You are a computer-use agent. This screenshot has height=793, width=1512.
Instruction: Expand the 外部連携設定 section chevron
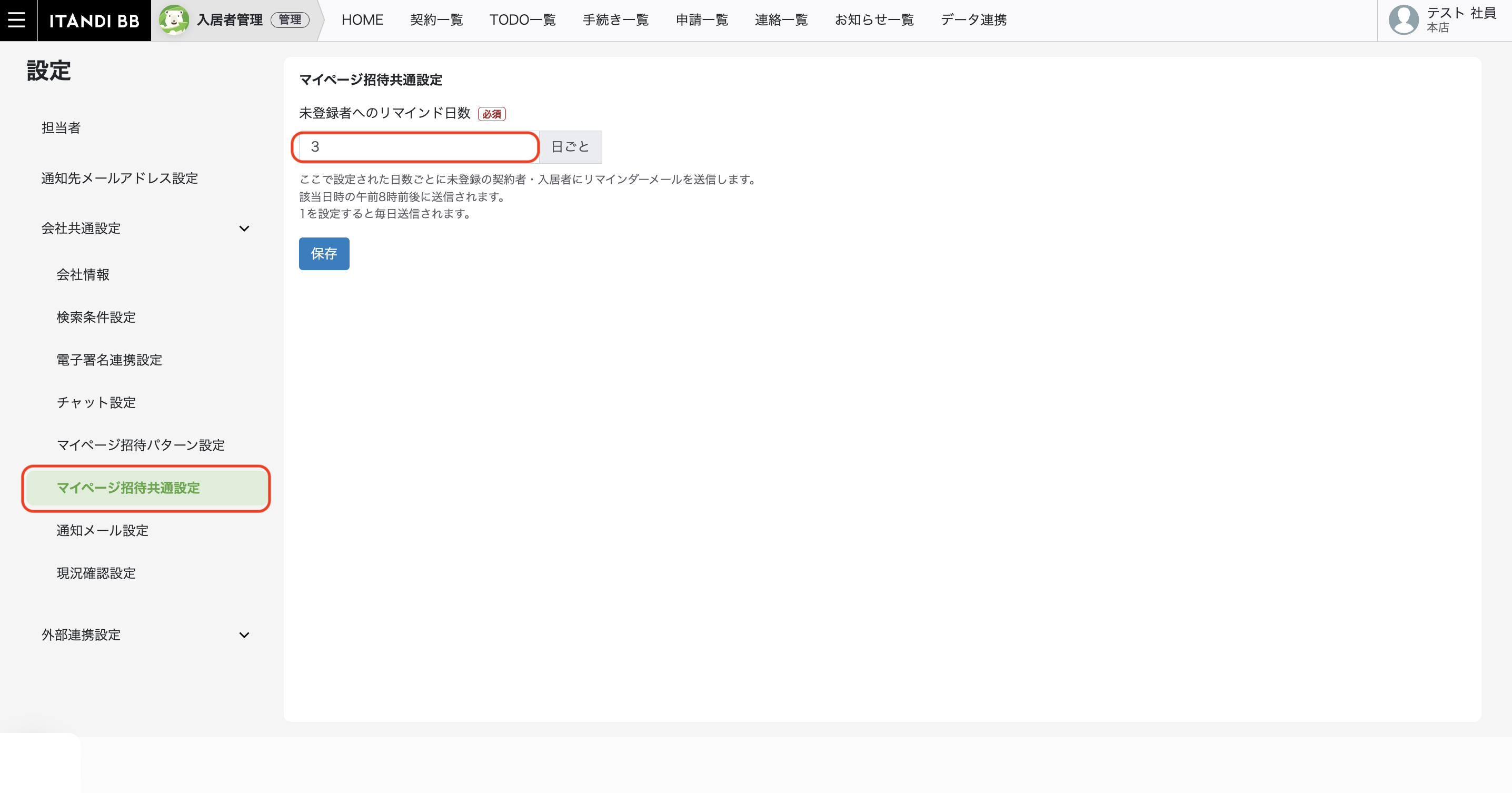pos(244,635)
